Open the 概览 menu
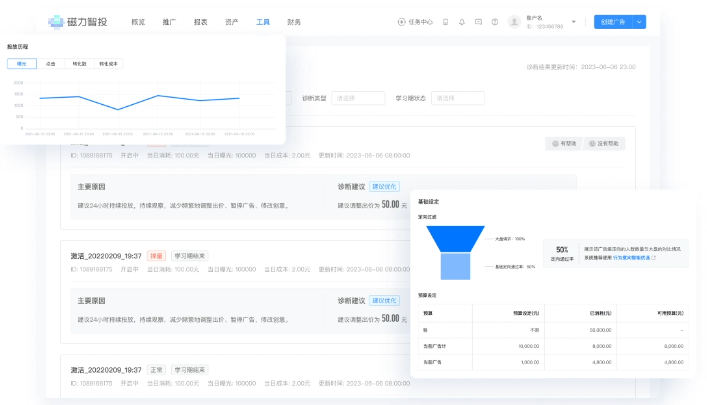The height and width of the screenshot is (405, 707). tap(138, 22)
